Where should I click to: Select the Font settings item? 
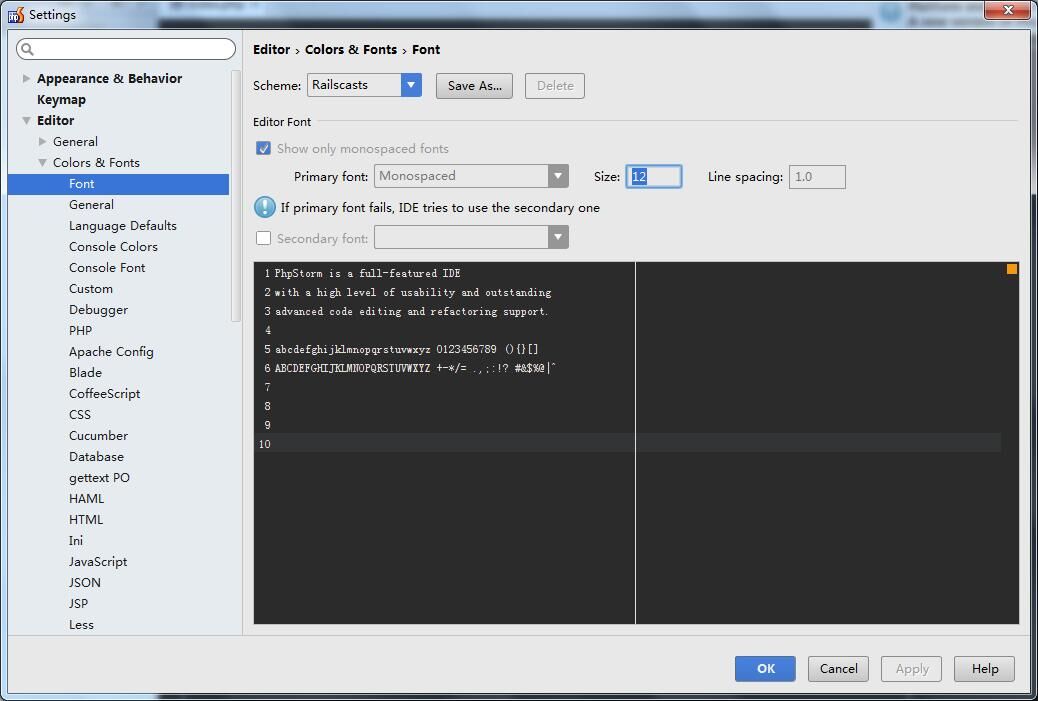click(x=118, y=184)
